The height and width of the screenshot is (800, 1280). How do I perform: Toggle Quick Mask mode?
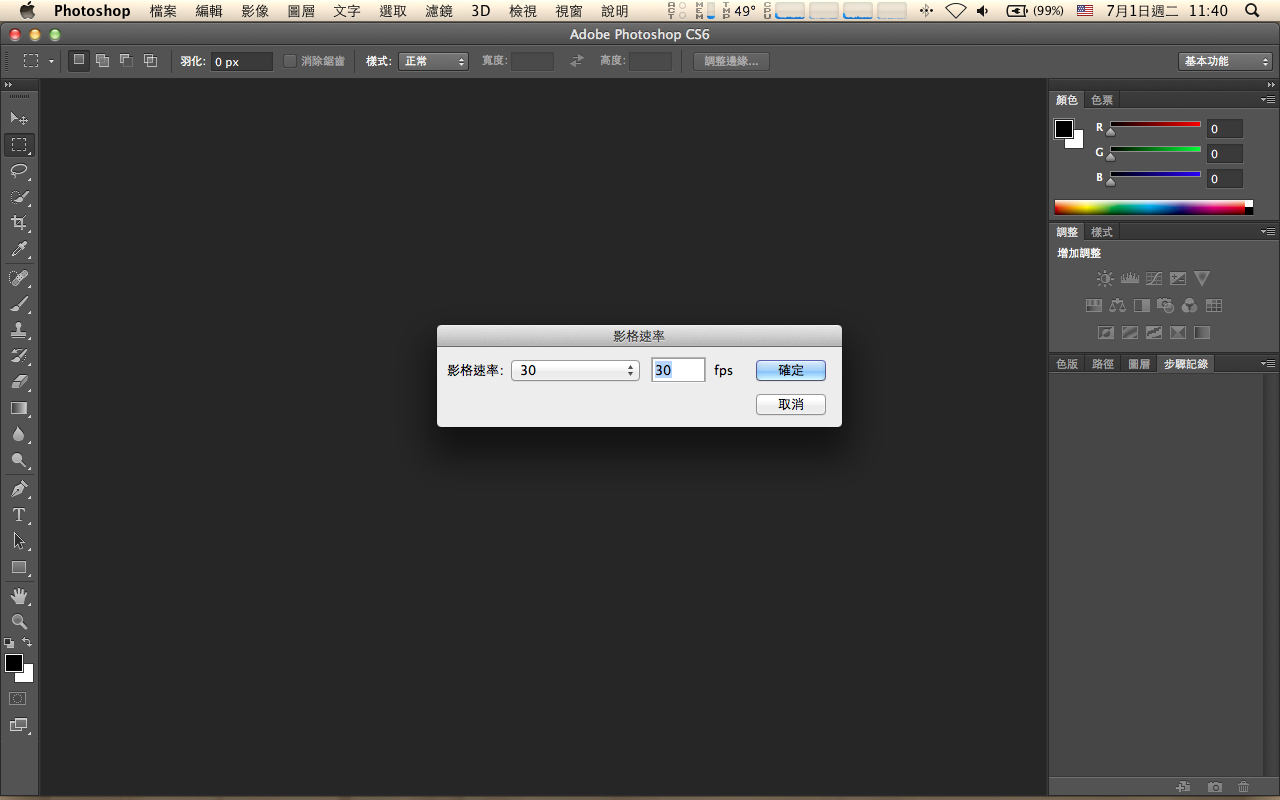pyautogui.click(x=18, y=698)
